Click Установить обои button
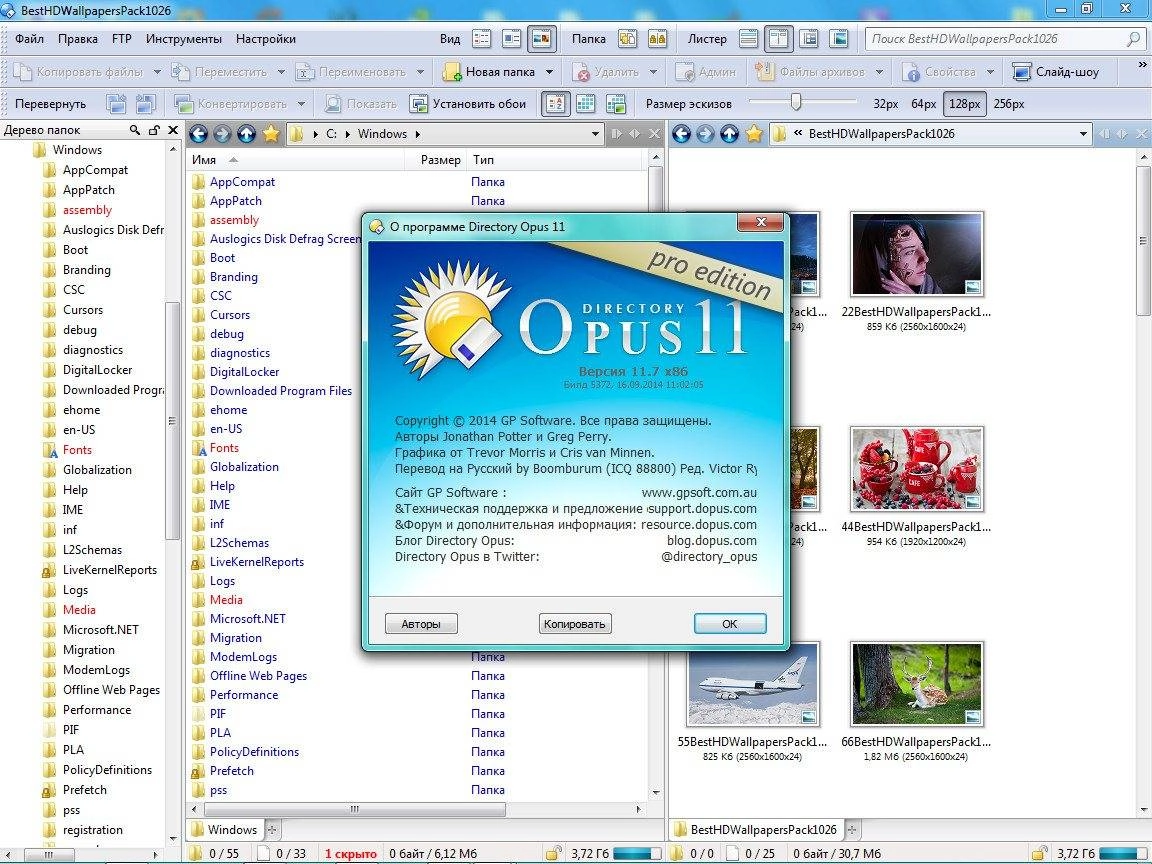The height and width of the screenshot is (864, 1152). pos(468,104)
